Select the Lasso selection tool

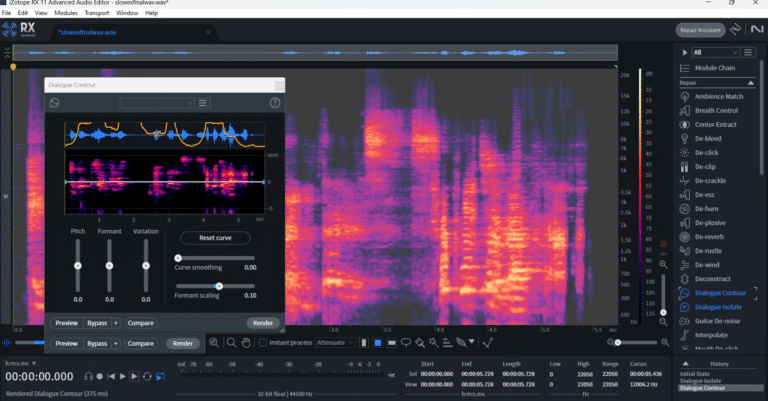tap(406, 343)
